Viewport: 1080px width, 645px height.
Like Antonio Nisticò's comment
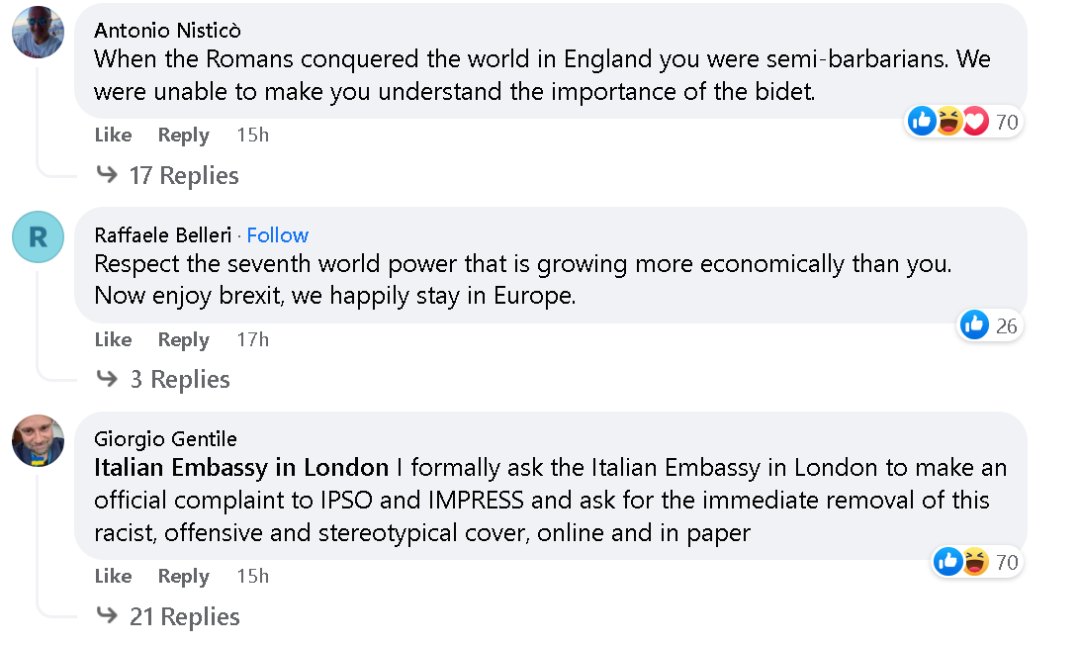pyautogui.click(x=113, y=135)
